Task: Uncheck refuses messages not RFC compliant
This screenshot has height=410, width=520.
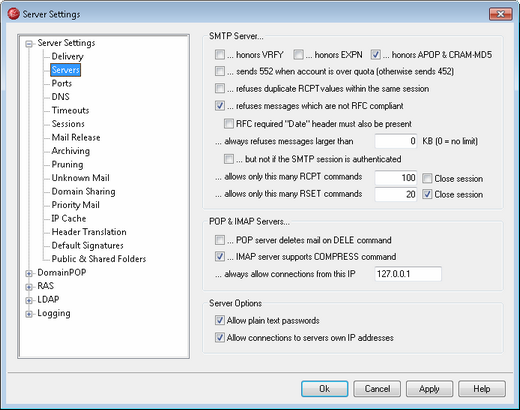Action: [220, 106]
